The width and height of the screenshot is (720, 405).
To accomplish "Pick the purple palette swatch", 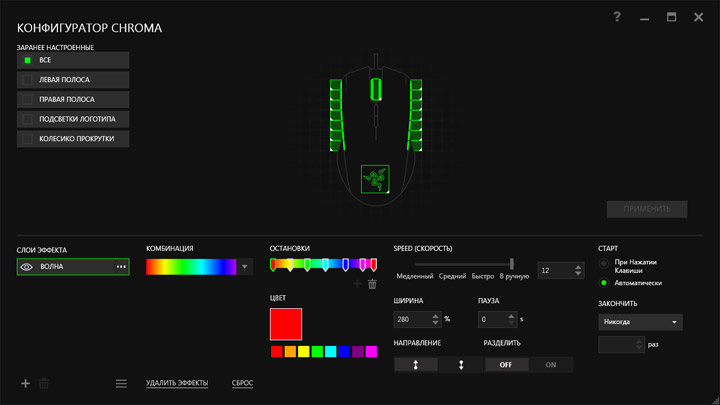I will pos(358,352).
